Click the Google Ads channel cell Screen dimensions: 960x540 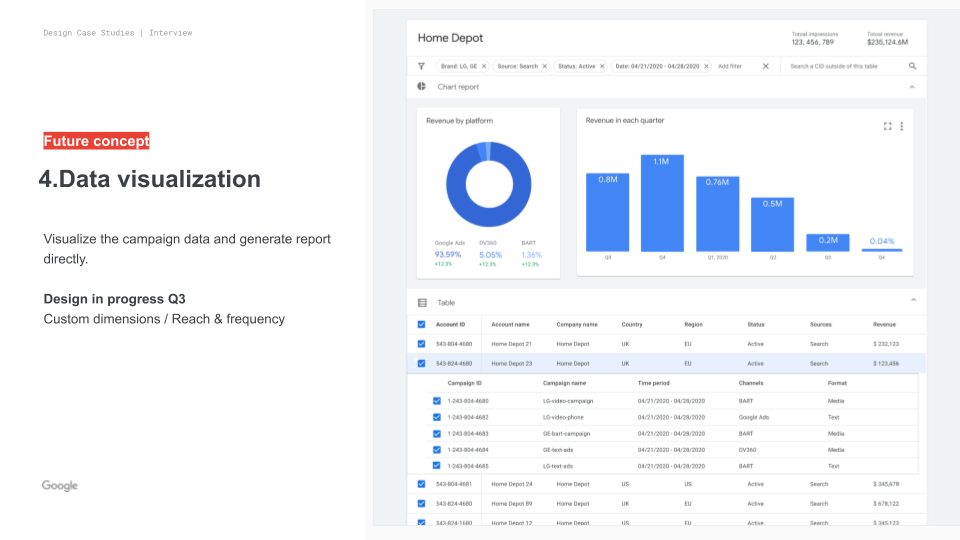[x=754, y=418]
